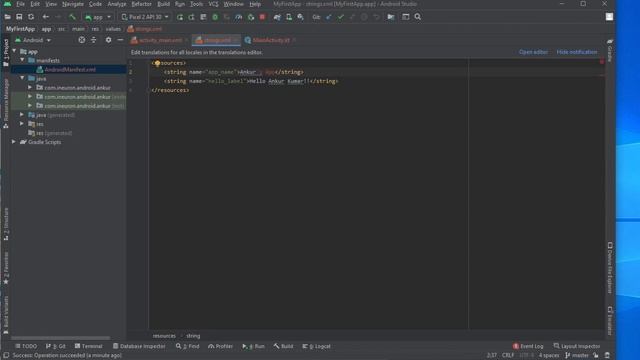This screenshot has height=360, width=640.
Task: Toggle the Favorites tool window side button
Action: (6, 268)
